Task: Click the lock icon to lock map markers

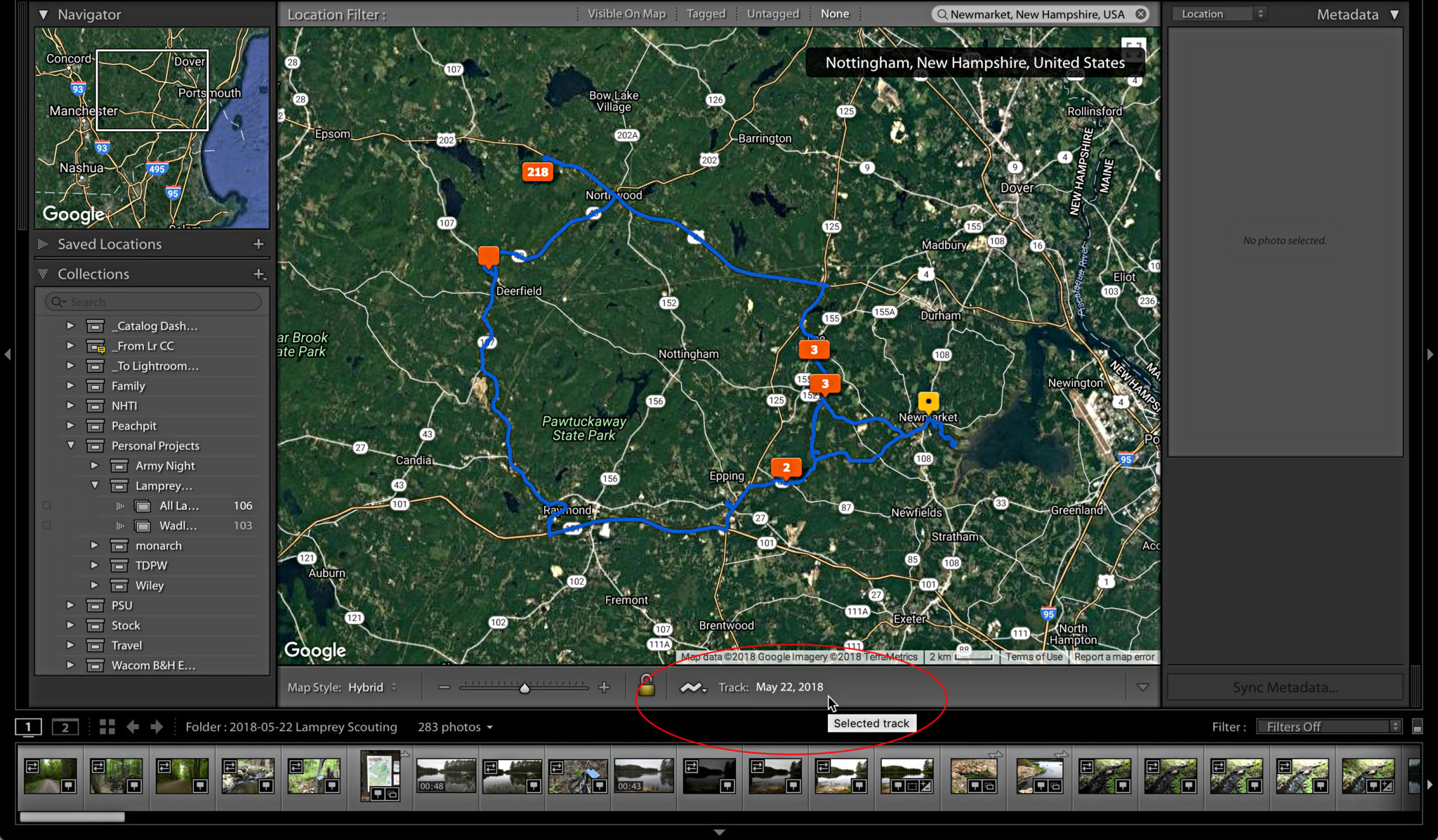Action: pos(645,687)
